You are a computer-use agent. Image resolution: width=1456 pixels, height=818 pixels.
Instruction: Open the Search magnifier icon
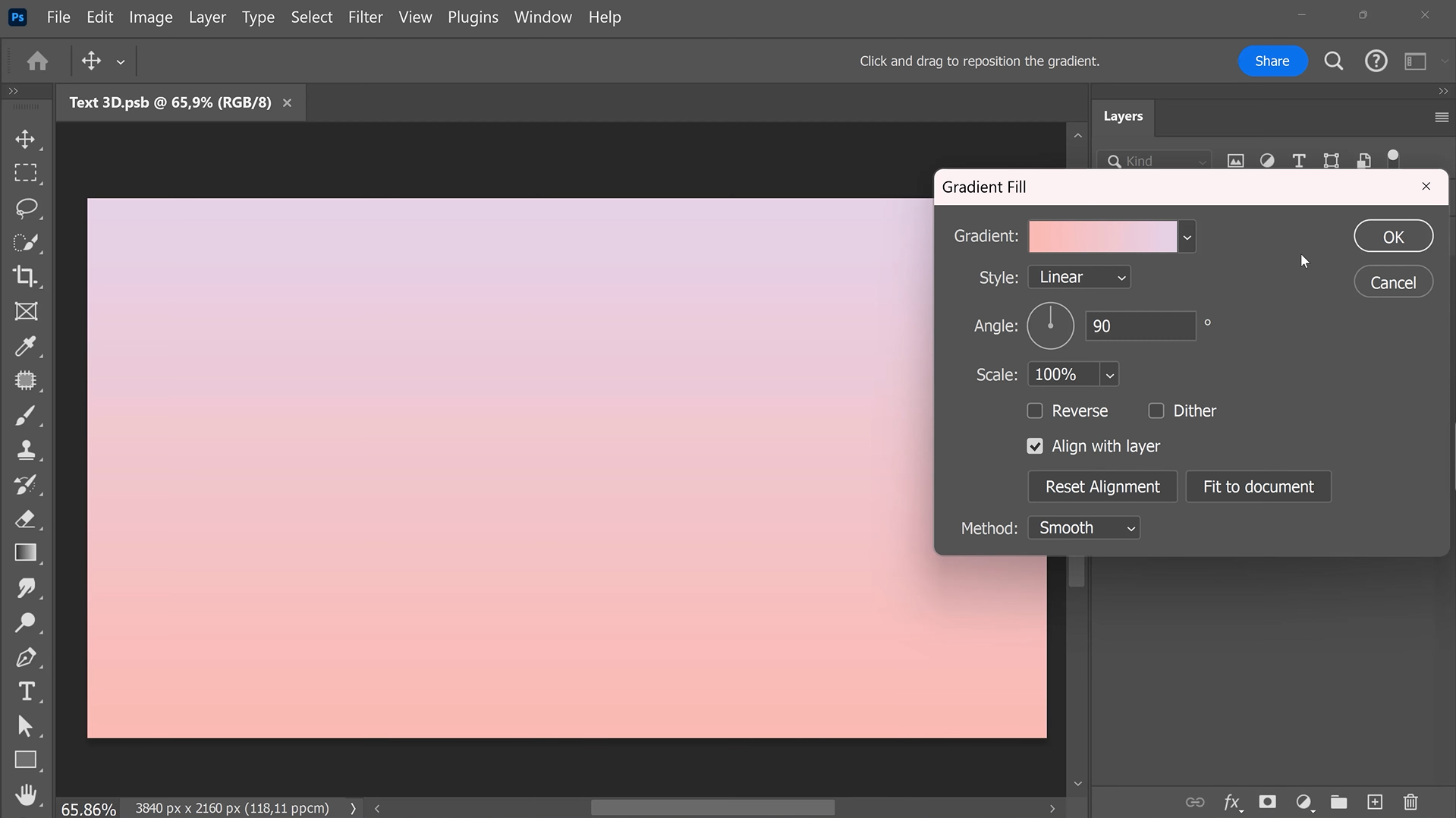point(1334,61)
